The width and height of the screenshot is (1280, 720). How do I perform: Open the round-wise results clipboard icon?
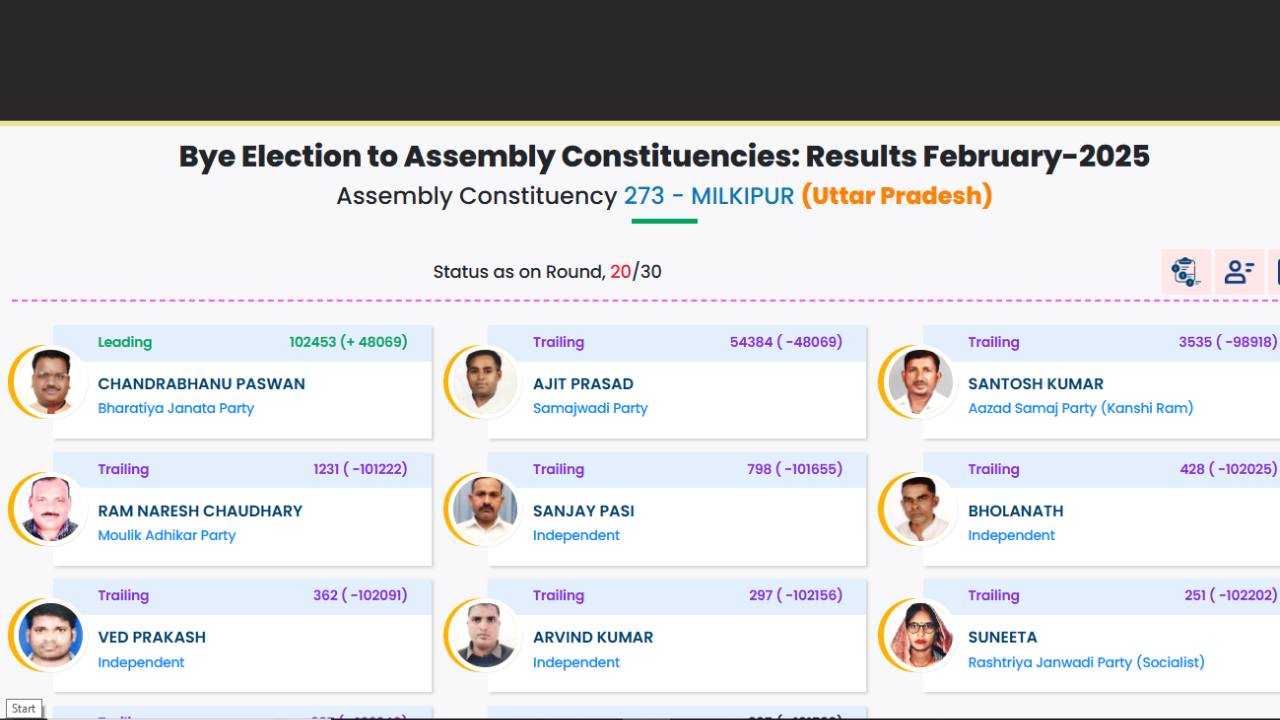(x=1186, y=272)
